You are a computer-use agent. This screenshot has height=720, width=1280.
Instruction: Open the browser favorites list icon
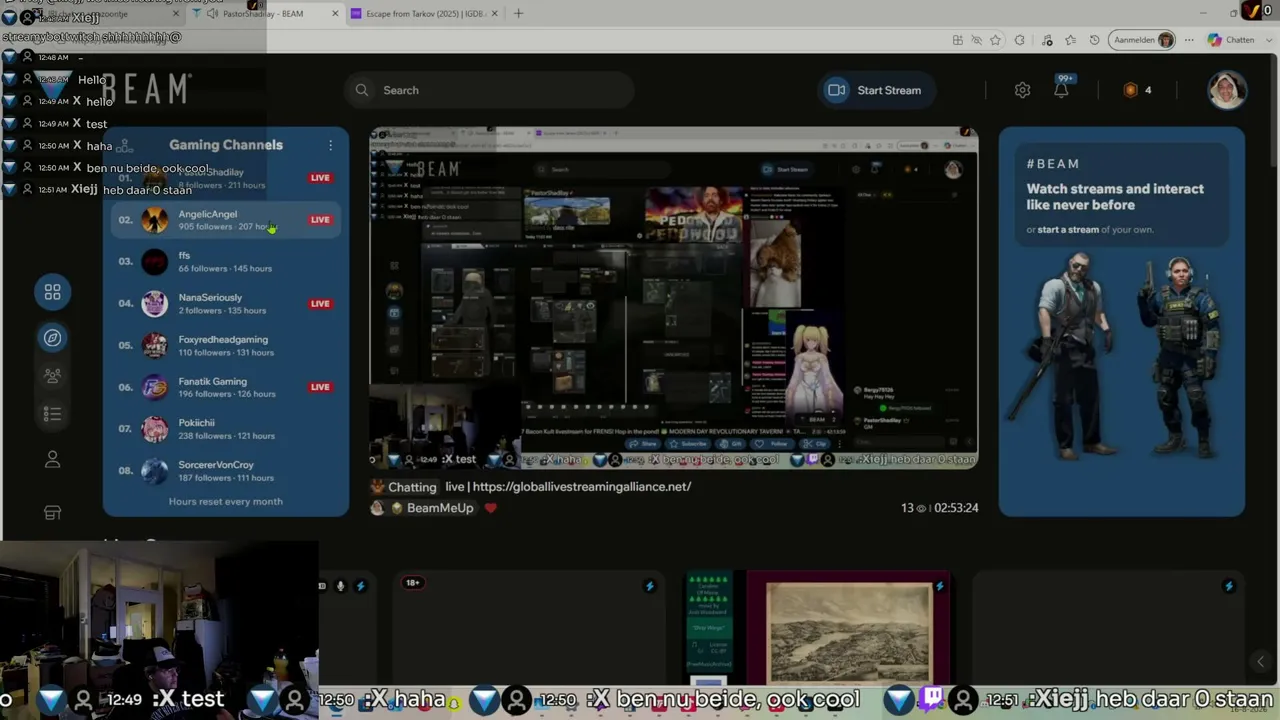coord(1071,40)
